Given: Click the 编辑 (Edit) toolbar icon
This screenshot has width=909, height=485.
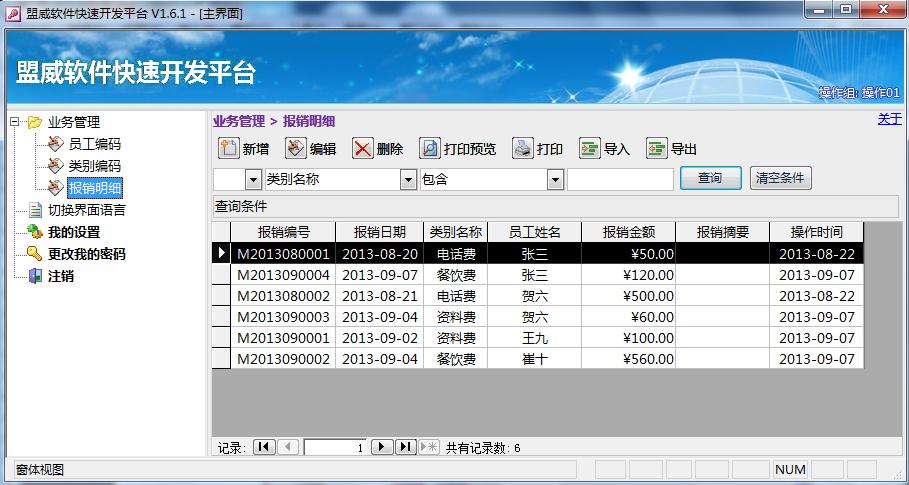Looking at the screenshot, I should [296, 148].
